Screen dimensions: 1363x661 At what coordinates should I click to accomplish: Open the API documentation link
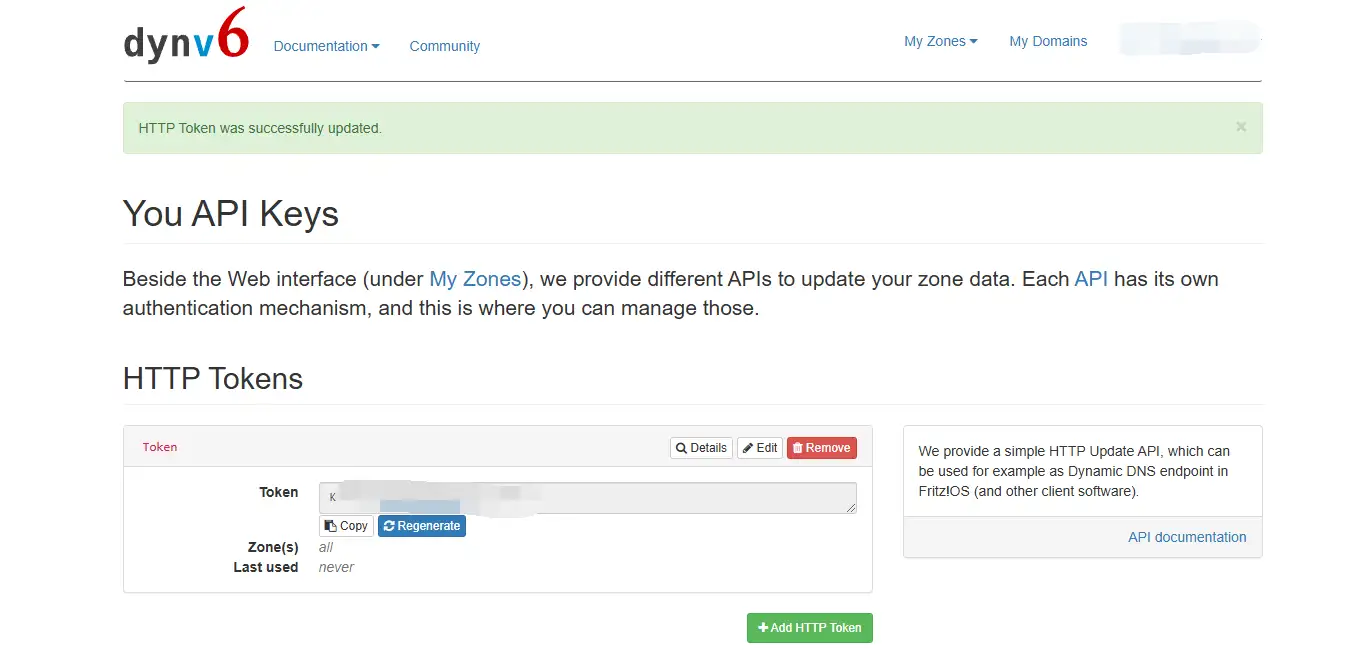[x=1187, y=537]
